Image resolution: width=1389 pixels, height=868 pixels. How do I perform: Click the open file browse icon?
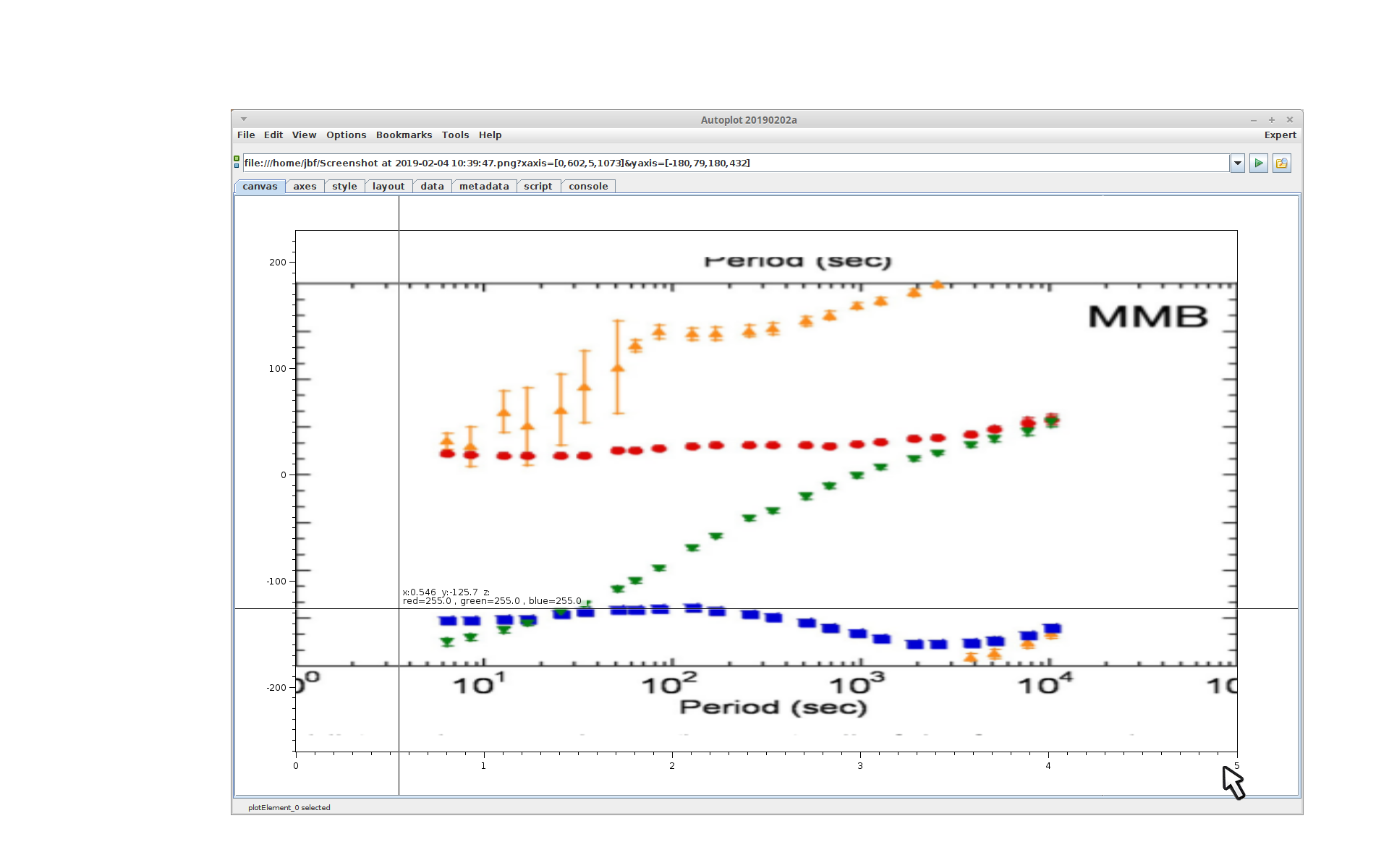coord(1281,163)
